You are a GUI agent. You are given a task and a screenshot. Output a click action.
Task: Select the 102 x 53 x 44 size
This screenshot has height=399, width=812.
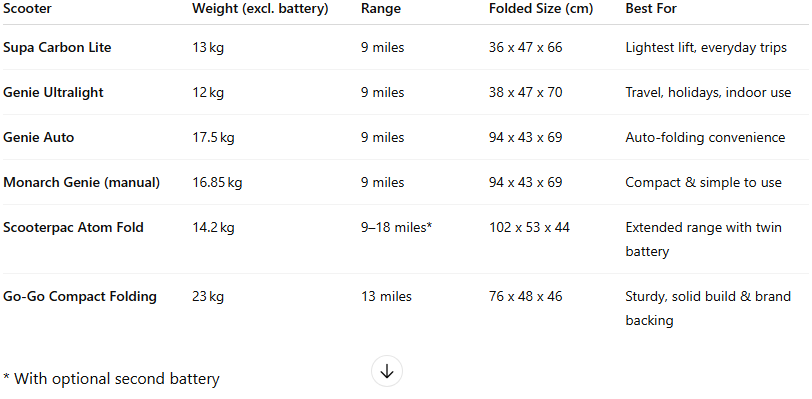pyautogui.click(x=529, y=228)
